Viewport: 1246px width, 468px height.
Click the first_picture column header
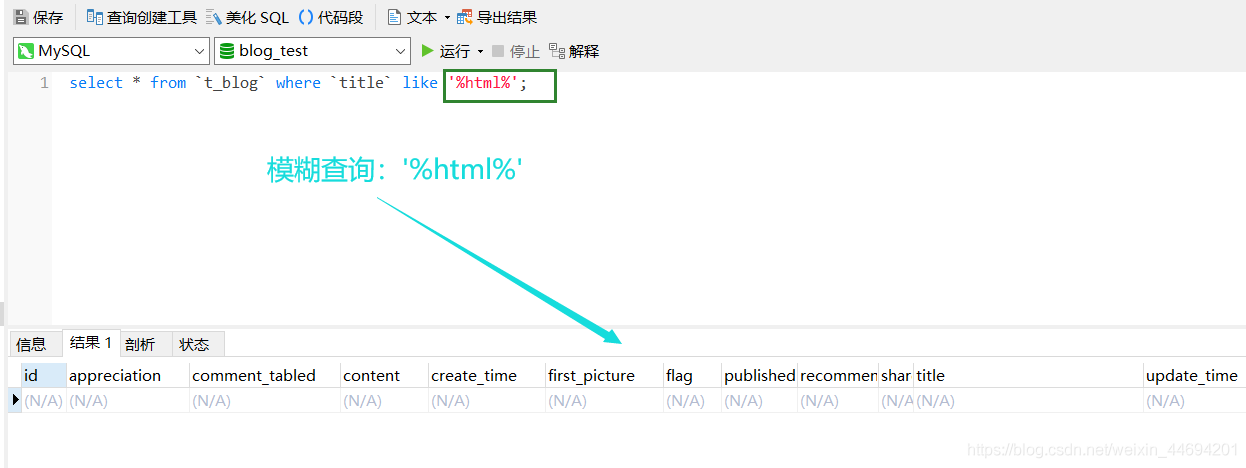[604, 375]
